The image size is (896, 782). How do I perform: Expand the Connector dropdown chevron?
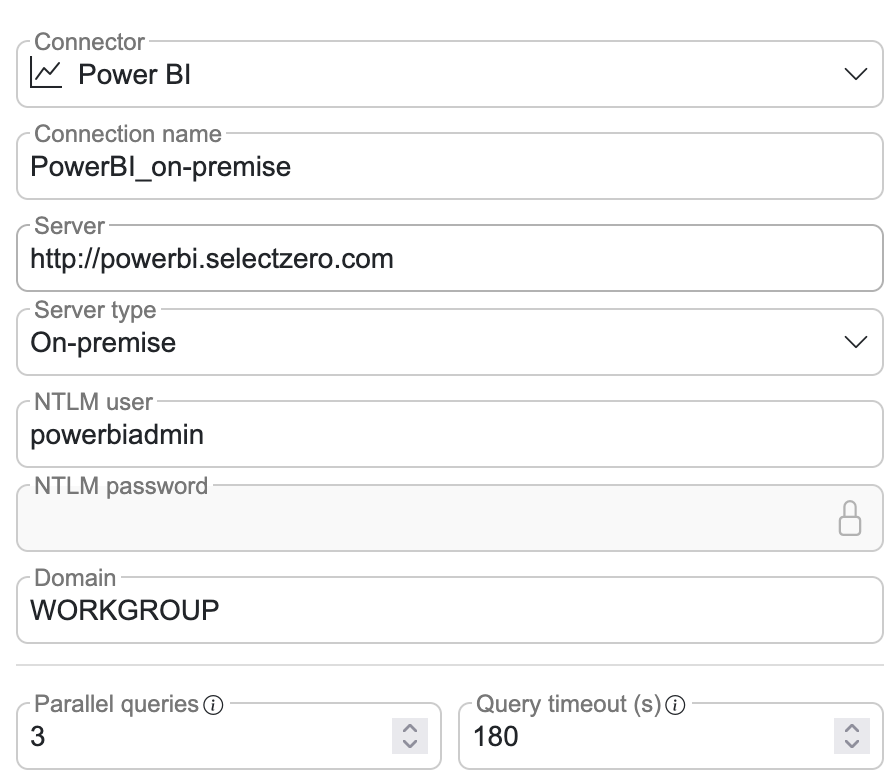point(855,74)
